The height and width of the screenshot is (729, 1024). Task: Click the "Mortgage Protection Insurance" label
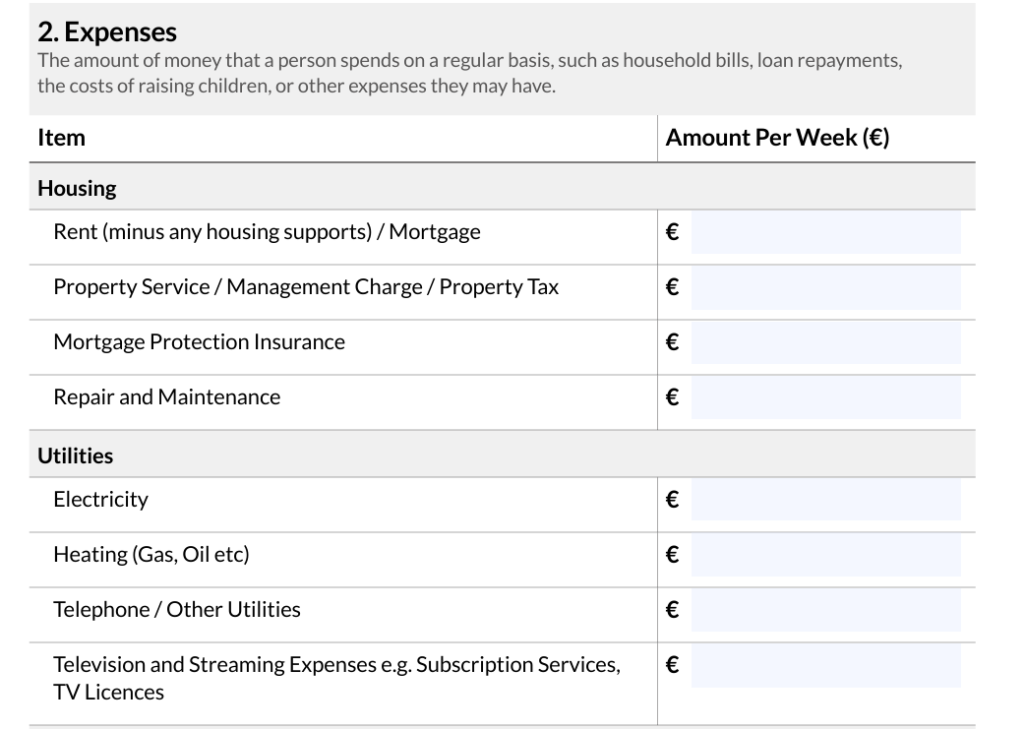point(199,342)
